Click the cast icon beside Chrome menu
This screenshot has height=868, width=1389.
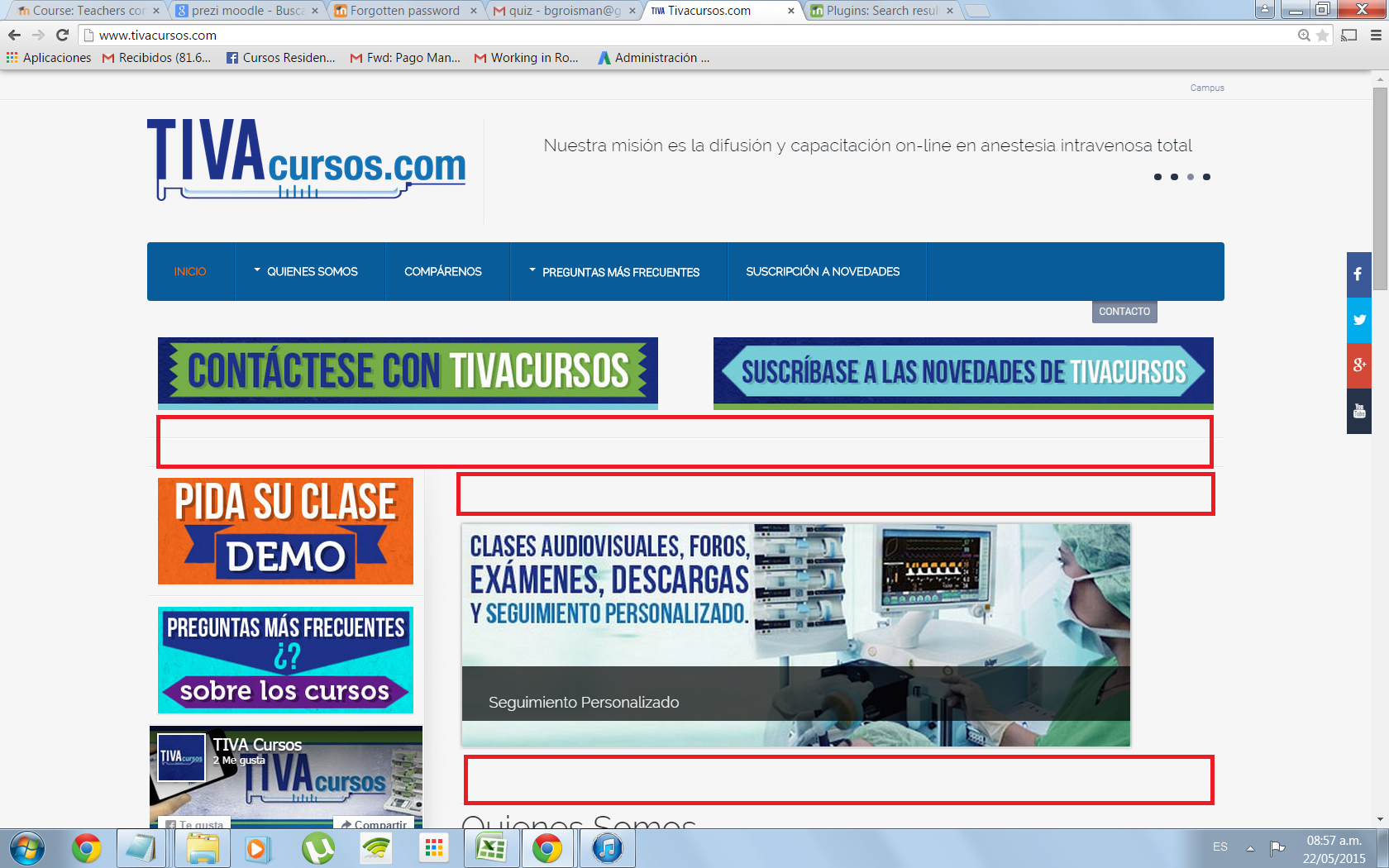[x=1349, y=35]
